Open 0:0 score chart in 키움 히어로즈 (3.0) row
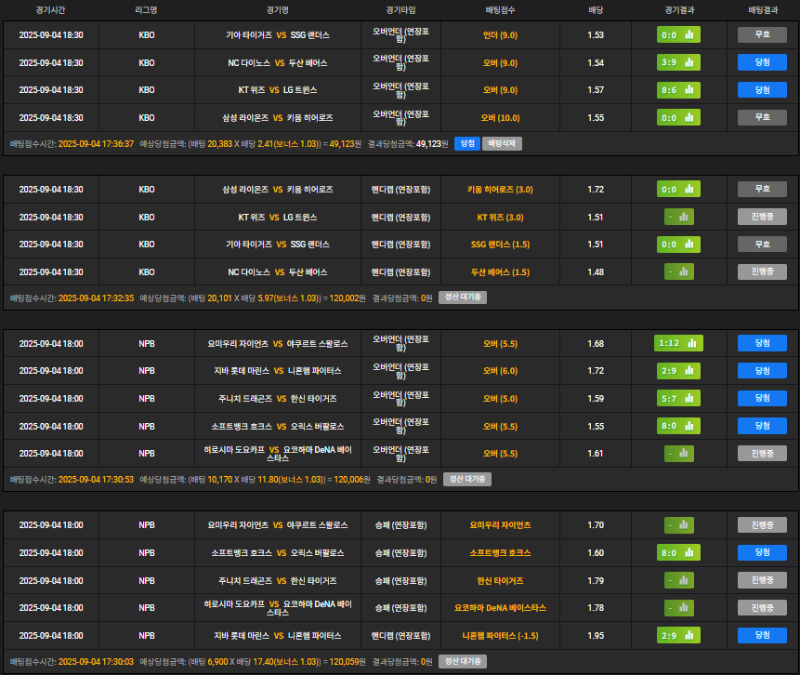 pyautogui.click(x=678, y=189)
